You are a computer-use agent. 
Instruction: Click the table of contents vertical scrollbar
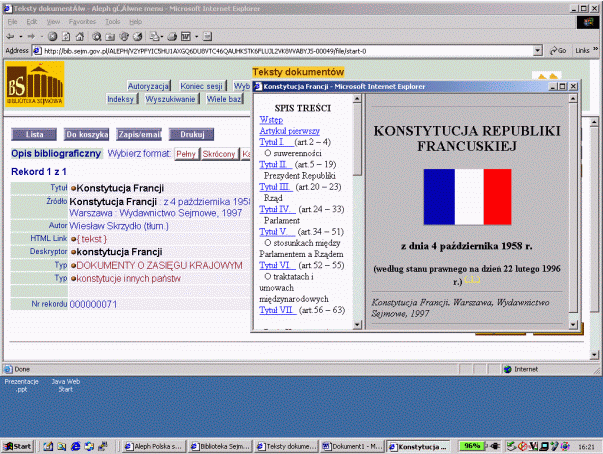coord(358,200)
